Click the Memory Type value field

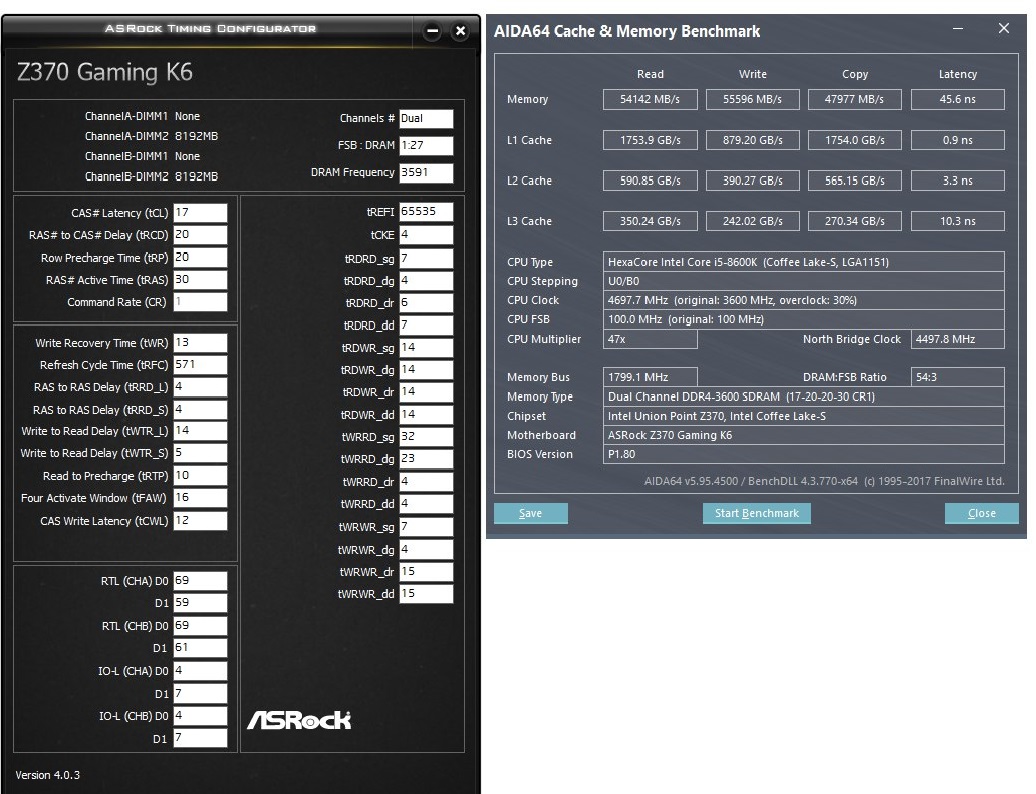tap(803, 396)
